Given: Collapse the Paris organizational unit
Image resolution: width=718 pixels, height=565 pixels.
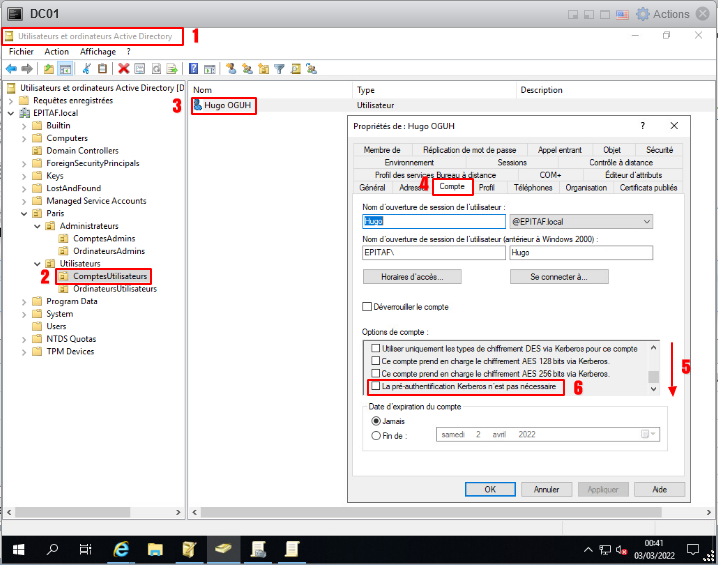Looking at the screenshot, I should (23, 213).
